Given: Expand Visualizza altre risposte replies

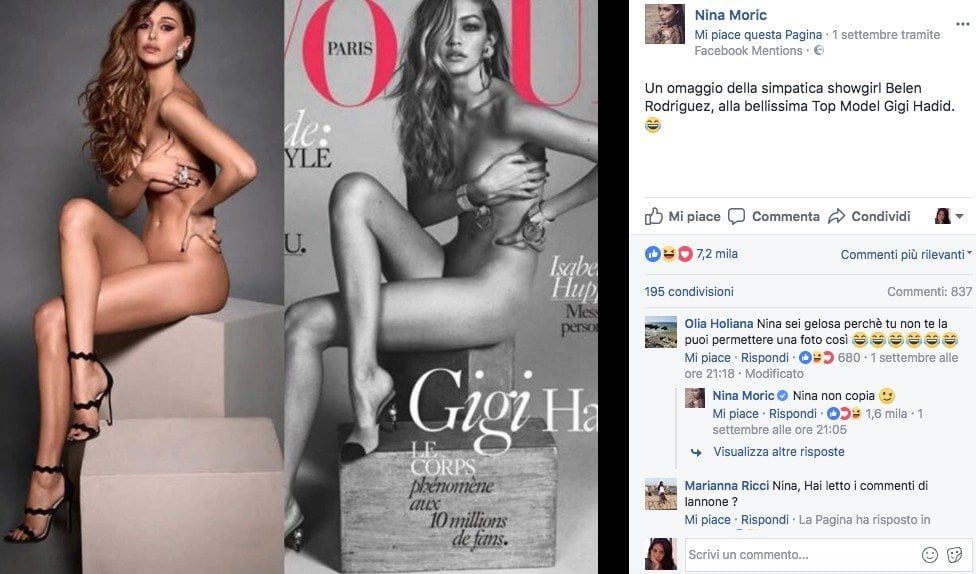Looking at the screenshot, I should [x=779, y=451].
